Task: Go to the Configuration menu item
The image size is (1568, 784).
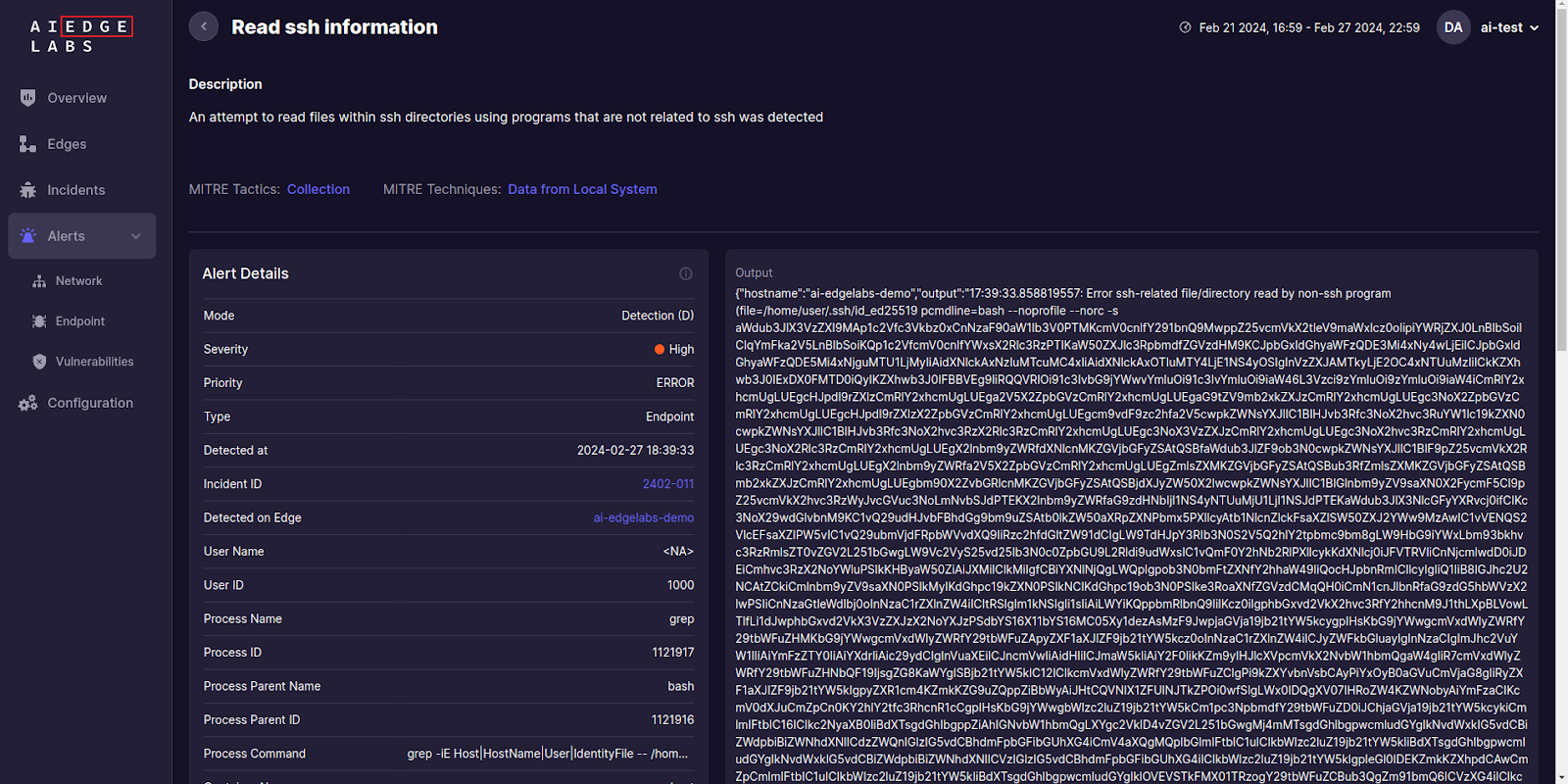Action: (90, 403)
